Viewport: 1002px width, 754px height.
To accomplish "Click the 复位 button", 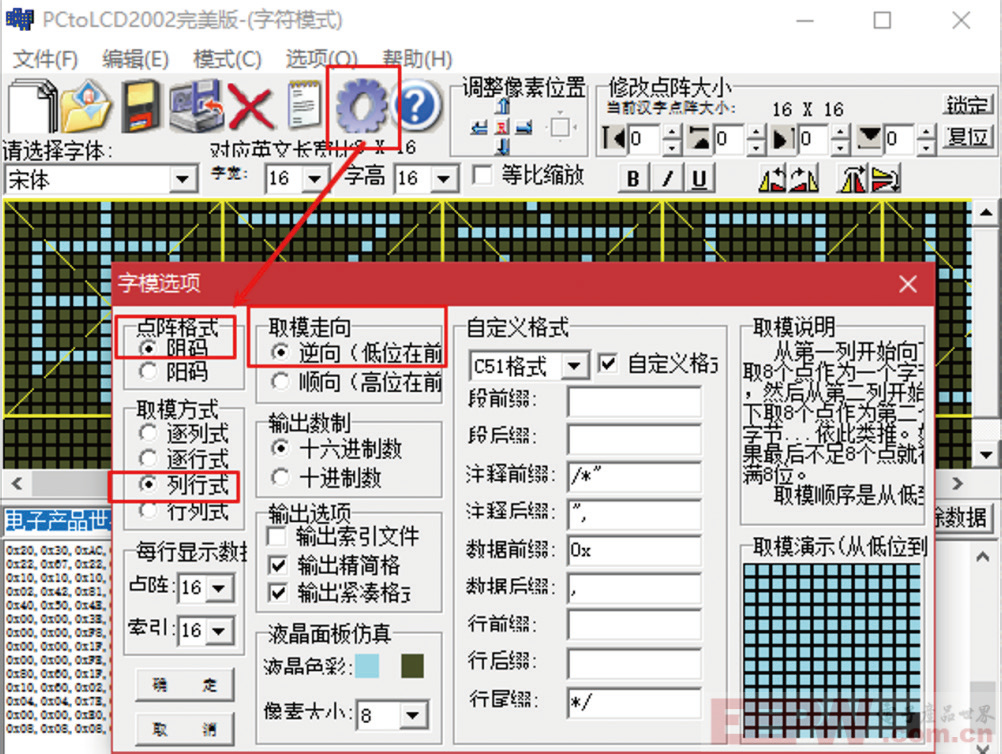I will pos(968,137).
